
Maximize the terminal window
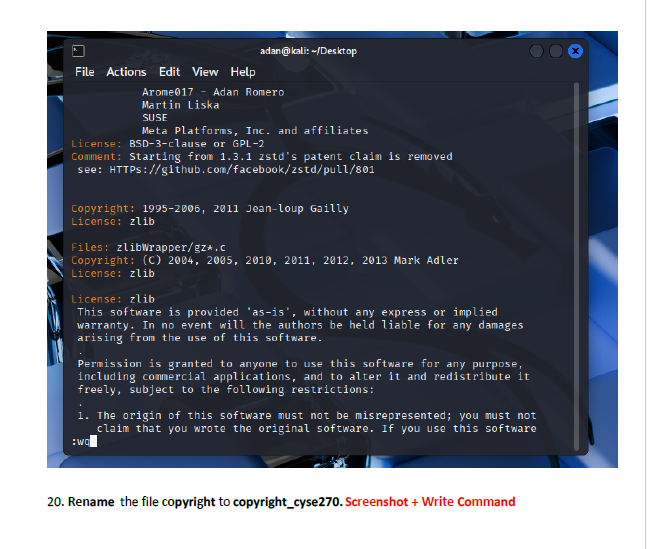pos(556,51)
